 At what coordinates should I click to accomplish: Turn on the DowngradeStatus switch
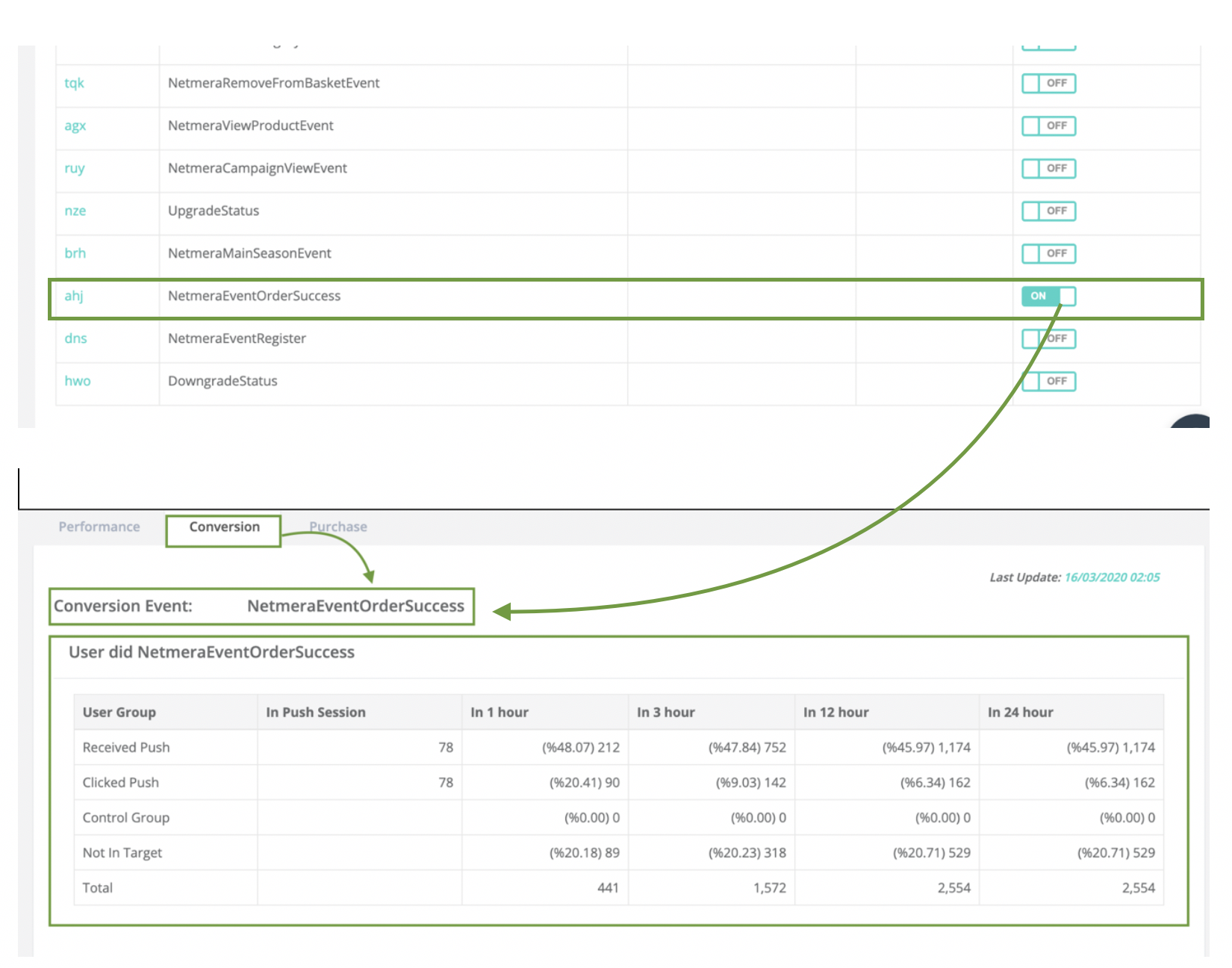1048,381
